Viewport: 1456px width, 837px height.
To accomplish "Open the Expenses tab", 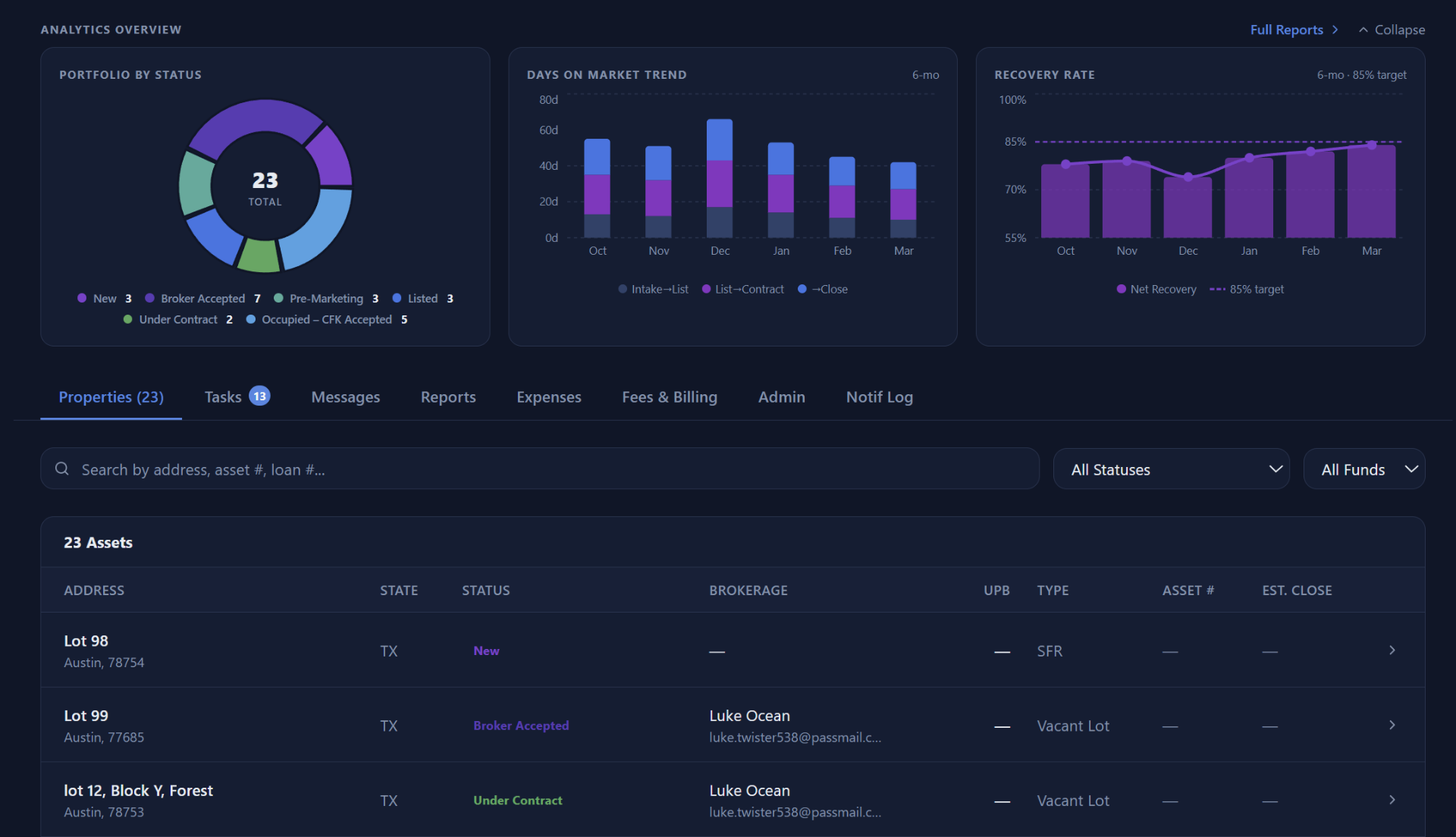I will click(549, 397).
